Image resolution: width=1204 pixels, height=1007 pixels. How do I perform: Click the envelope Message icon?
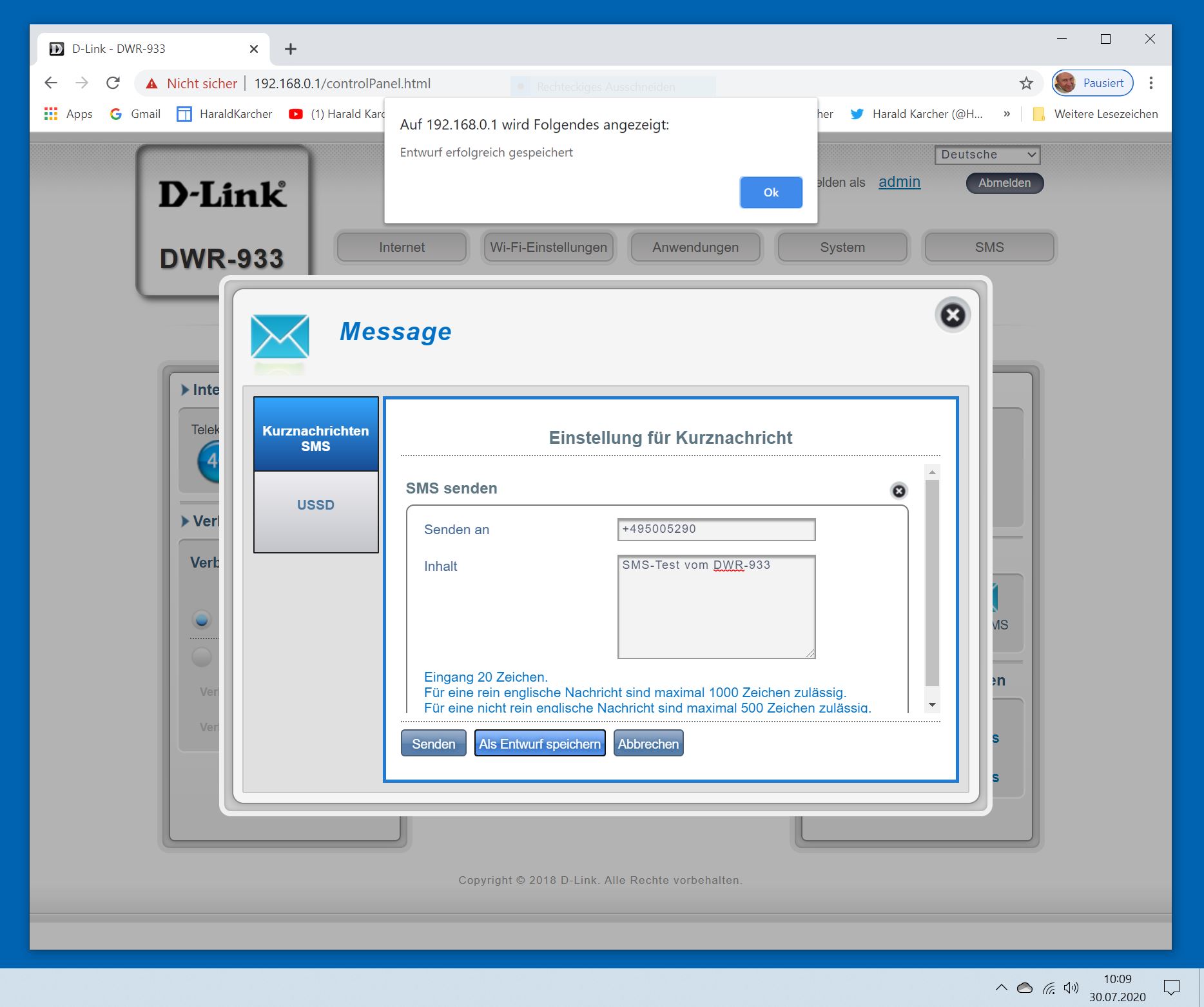tap(280, 336)
